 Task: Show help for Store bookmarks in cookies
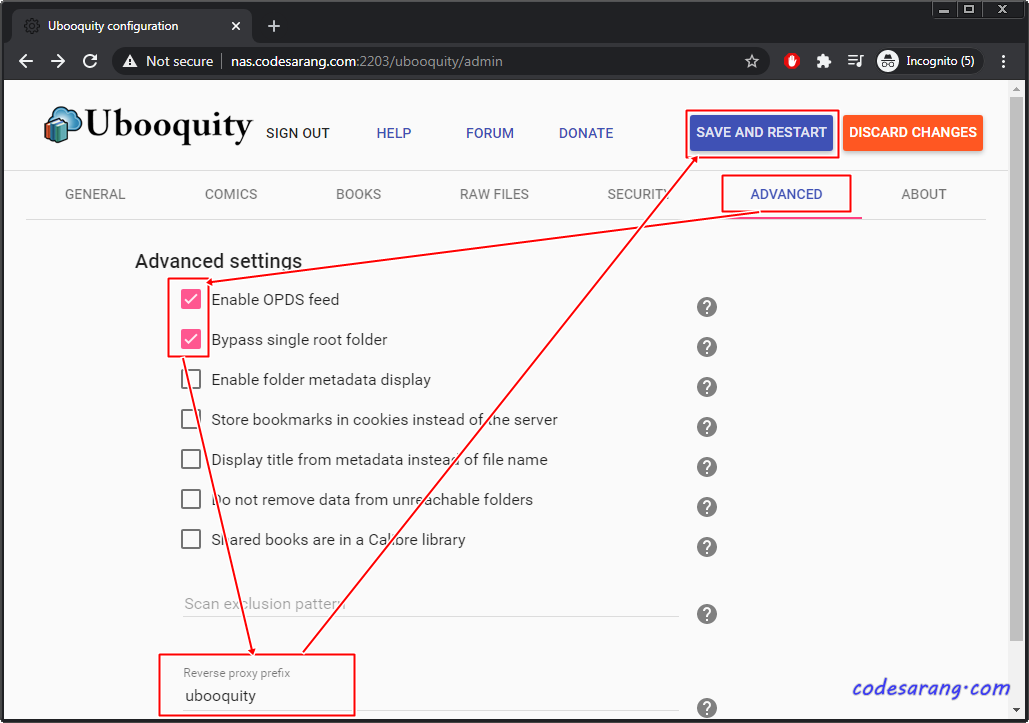coord(707,426)
